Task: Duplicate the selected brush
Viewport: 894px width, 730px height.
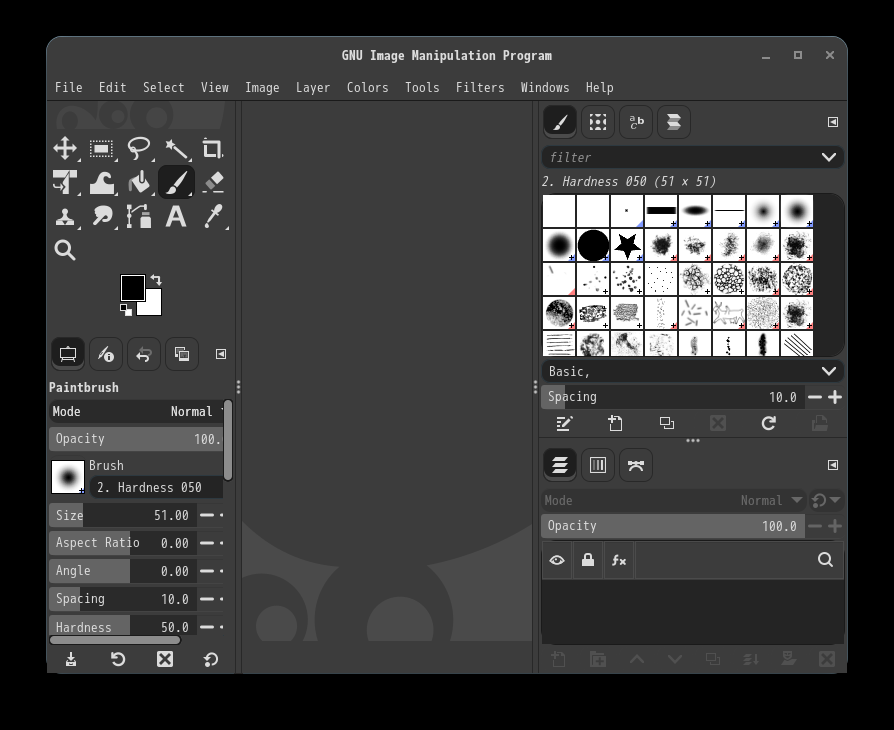Action: point(667,423)
